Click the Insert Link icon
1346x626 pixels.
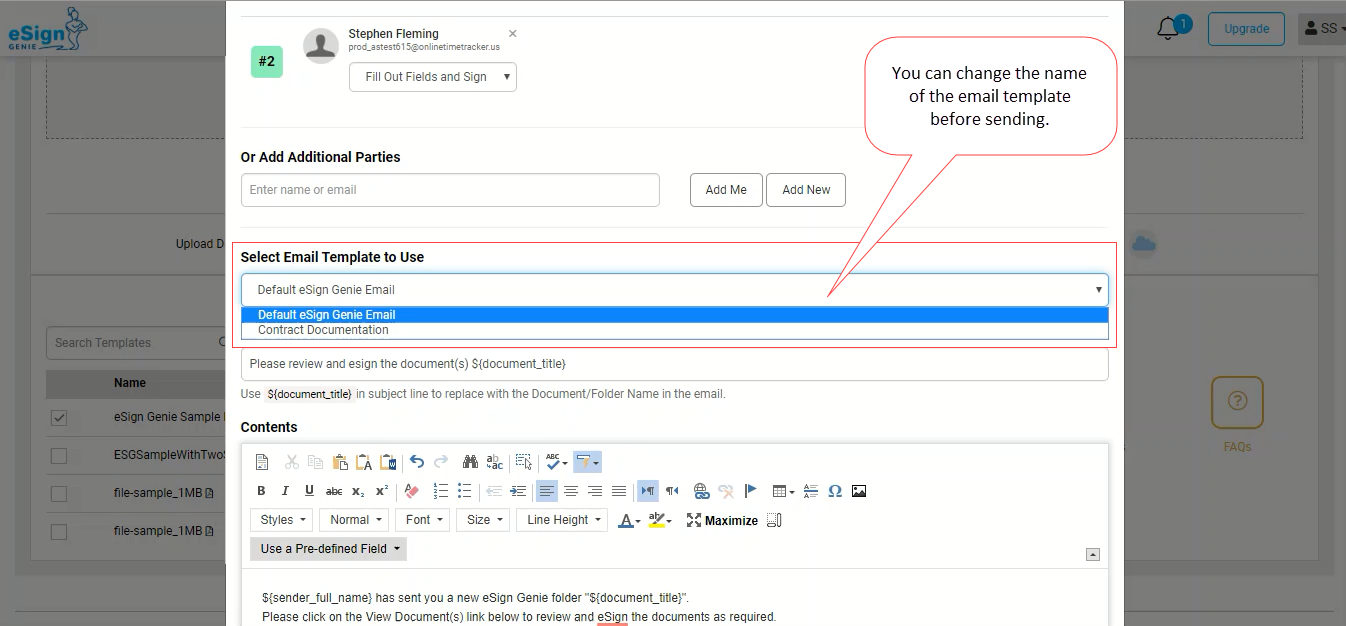(x=701, y=491)
